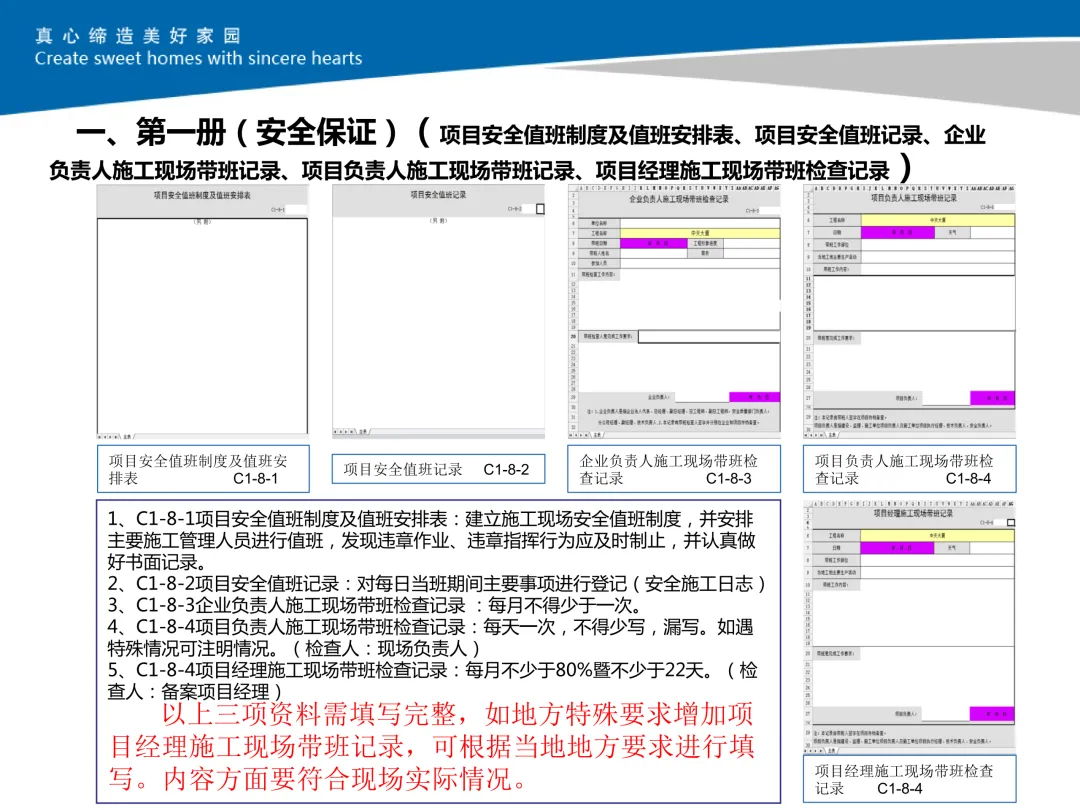The height and width of the screenshot is (810, 1080).
Task: Select caption 企业负责人施工现场带班检查记录 C1-8-3
Action: [674, 469]
